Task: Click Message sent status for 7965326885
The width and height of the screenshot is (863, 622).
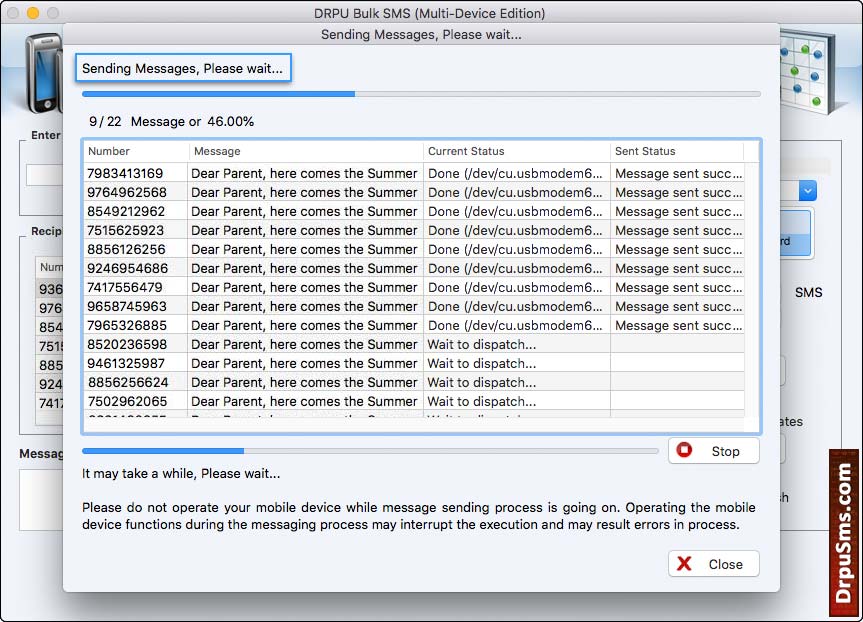Action: 678,325
